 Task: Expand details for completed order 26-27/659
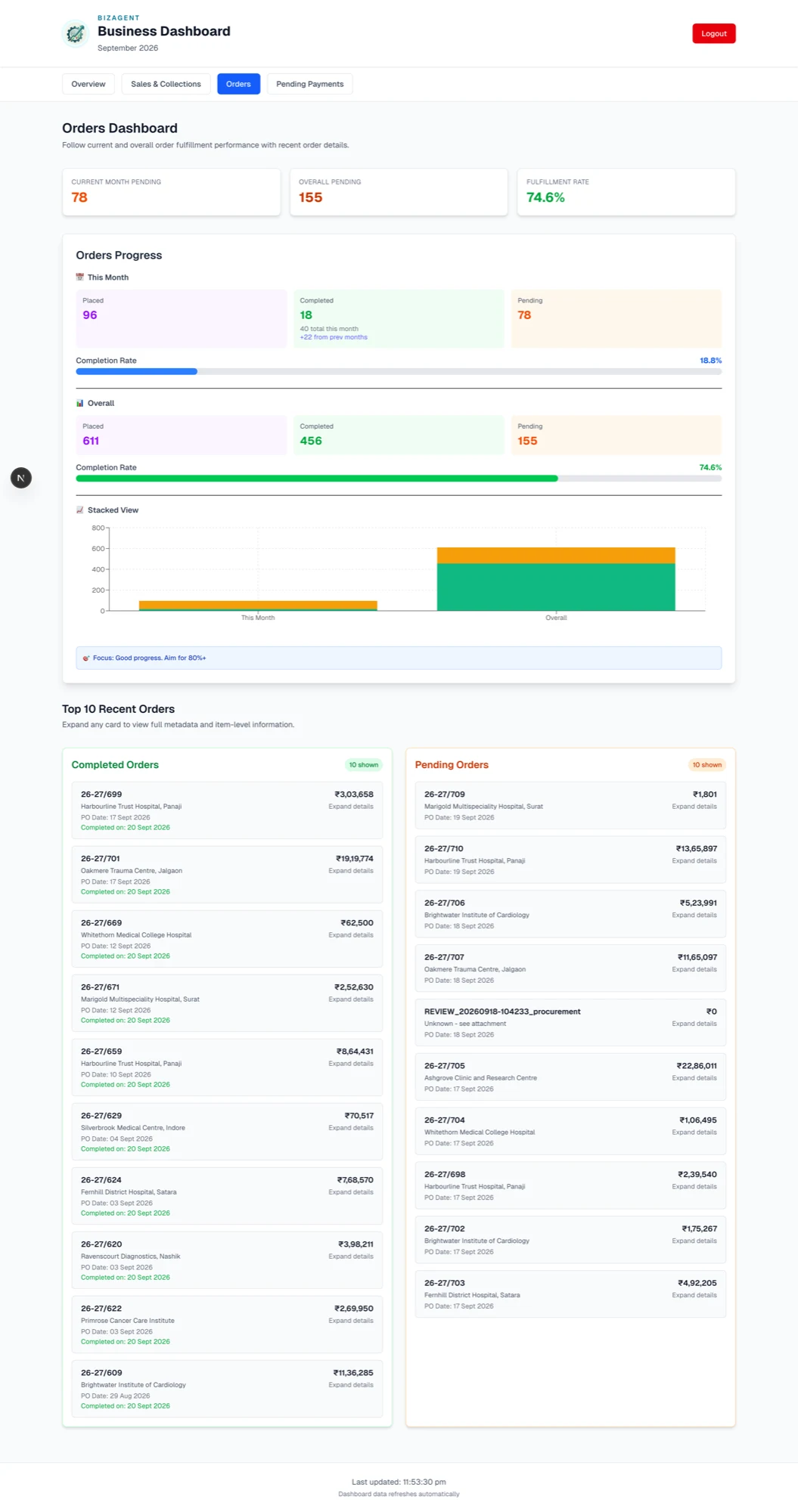tap(351, 1064)
